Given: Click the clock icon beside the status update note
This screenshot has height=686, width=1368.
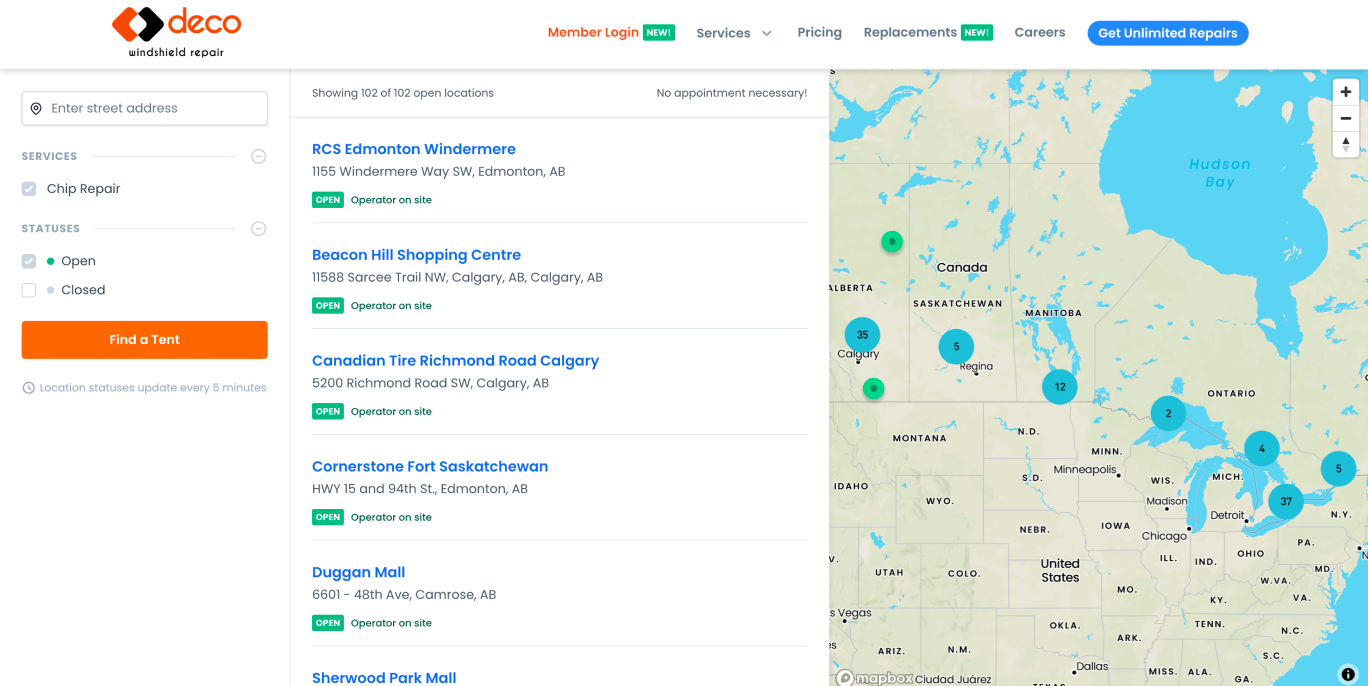Looking at the screenshot, I should (29, 387).
